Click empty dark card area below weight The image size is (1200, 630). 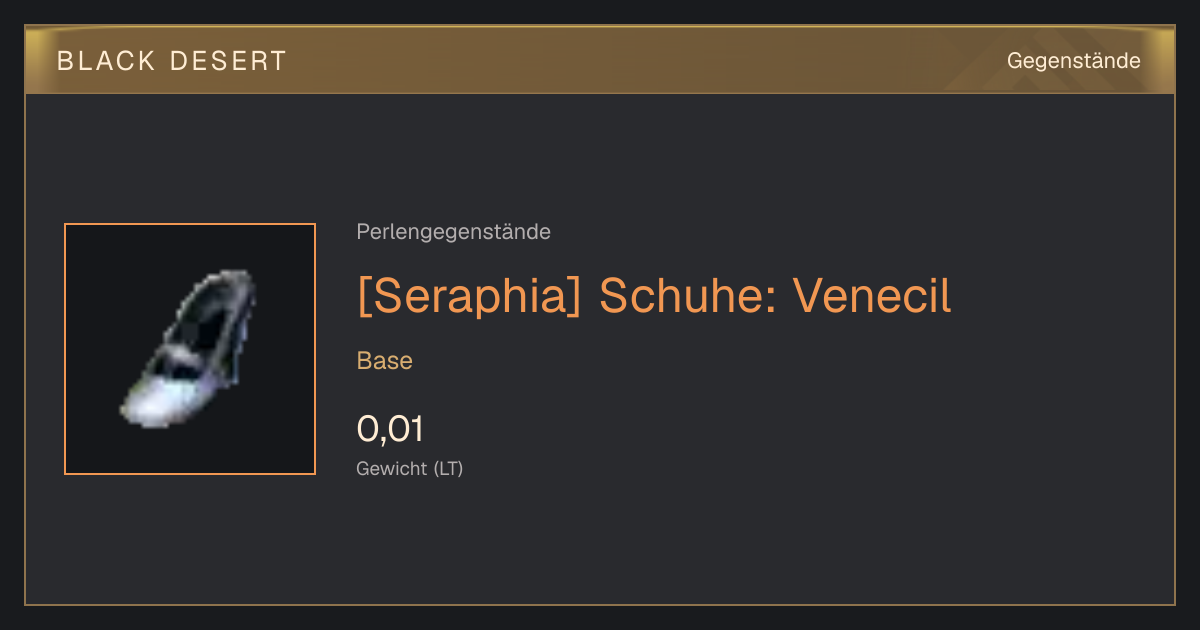700,545
